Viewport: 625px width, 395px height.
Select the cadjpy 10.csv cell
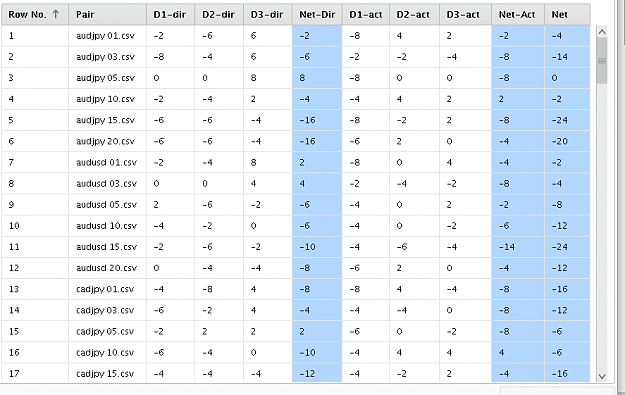[x=107, y=352]
